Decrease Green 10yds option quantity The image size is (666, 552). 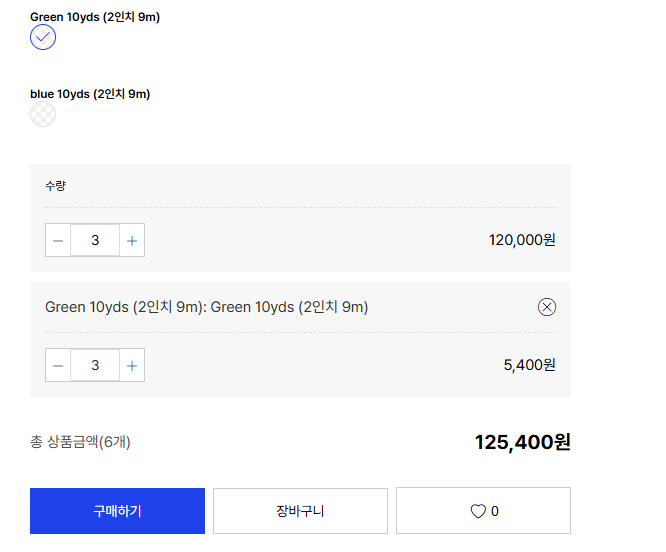coord(58,365)
